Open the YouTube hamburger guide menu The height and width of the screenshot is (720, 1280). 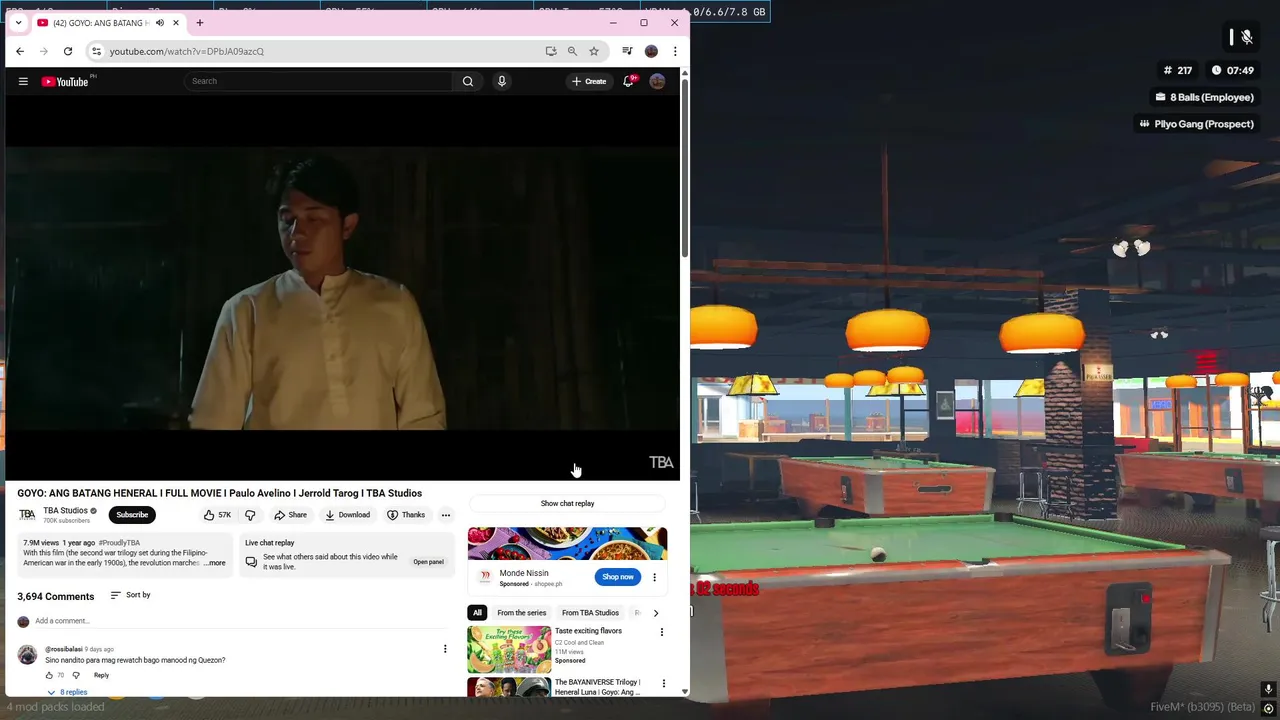point(23,81)
